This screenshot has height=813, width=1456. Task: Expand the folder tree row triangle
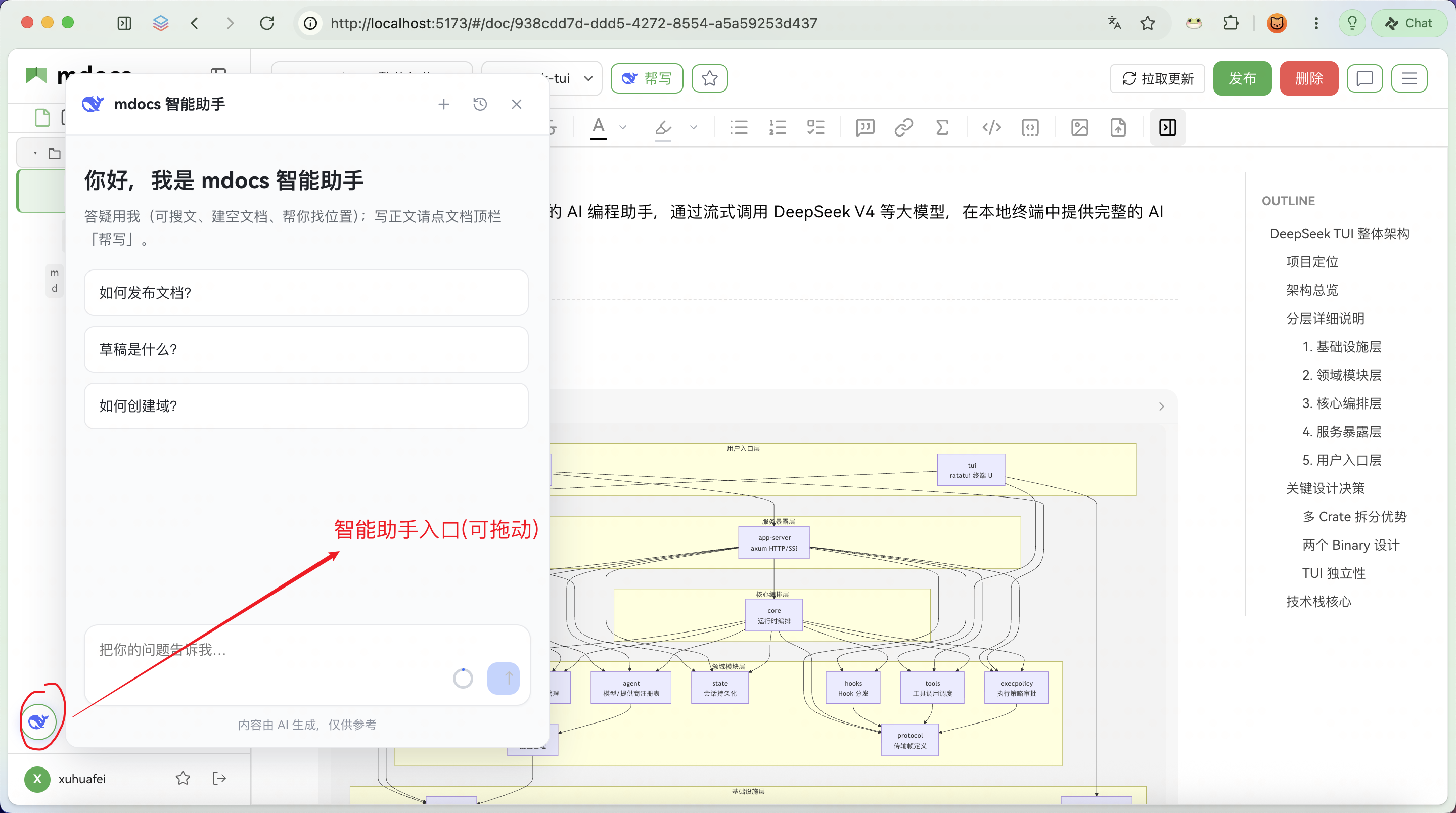tap(35, 153)
